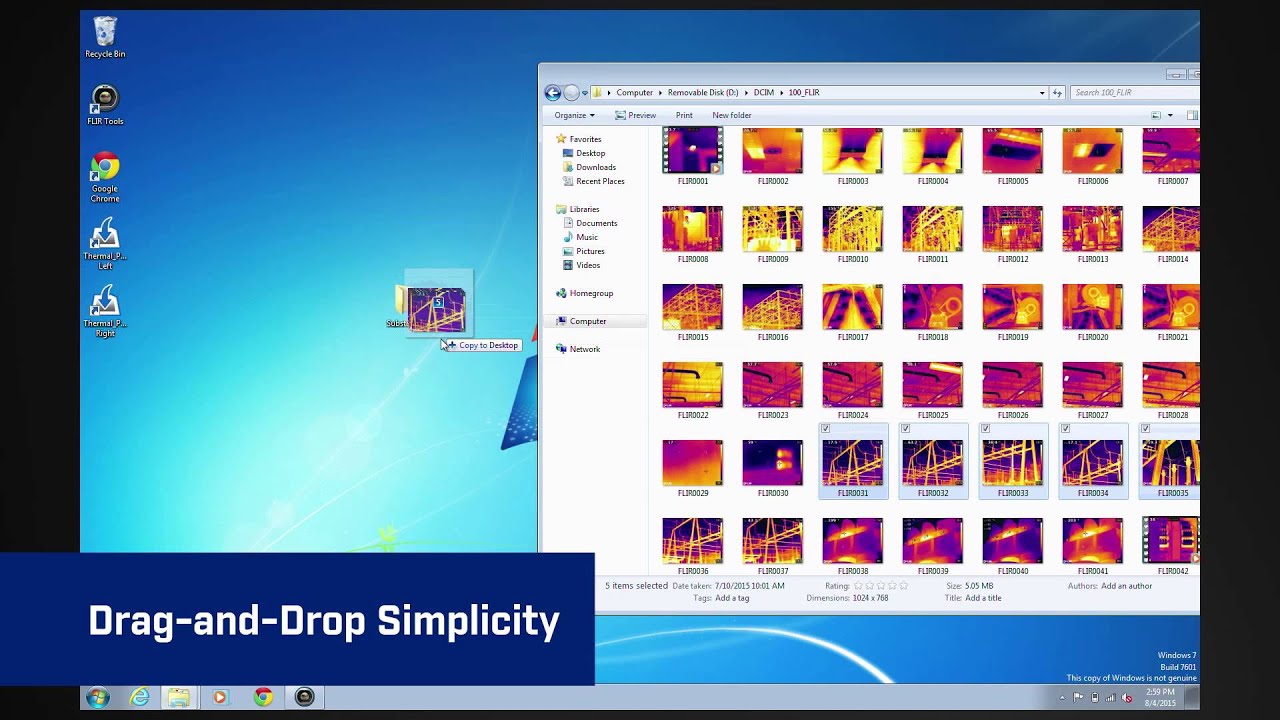Viewport: 1280px width, 720px height.
Task: Open the Windows Start menu
Action: pyautogui.click(x=98, y=697)
